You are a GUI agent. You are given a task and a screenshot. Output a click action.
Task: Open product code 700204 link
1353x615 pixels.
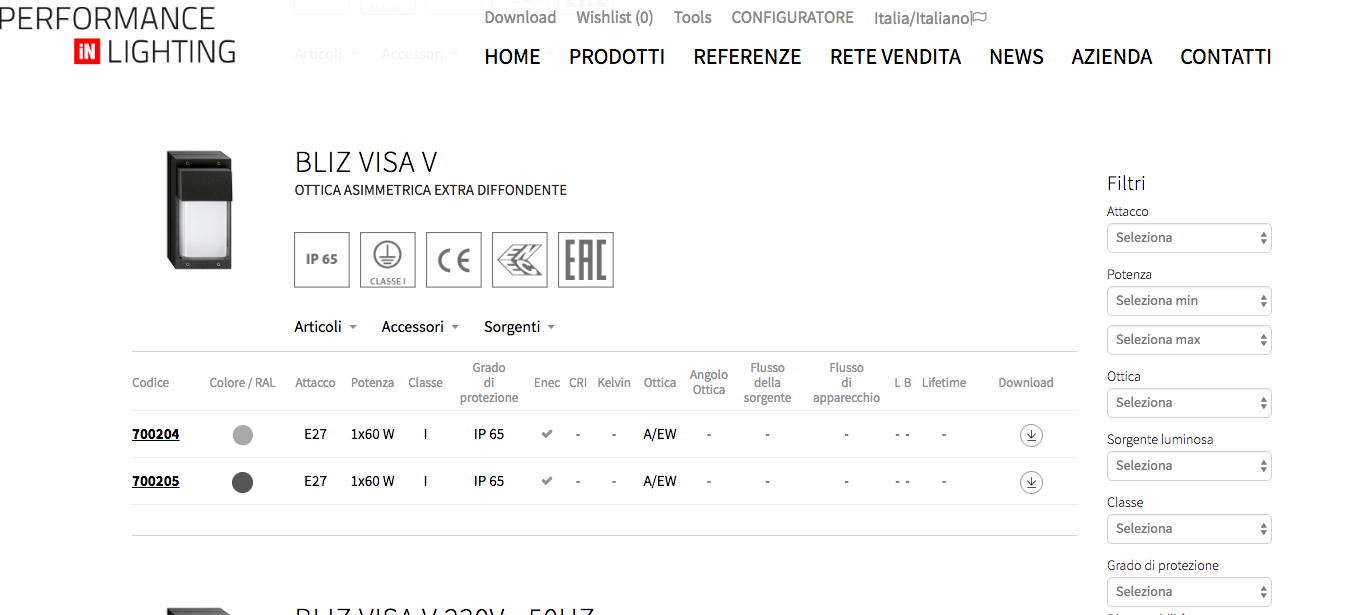pos(156,435)
